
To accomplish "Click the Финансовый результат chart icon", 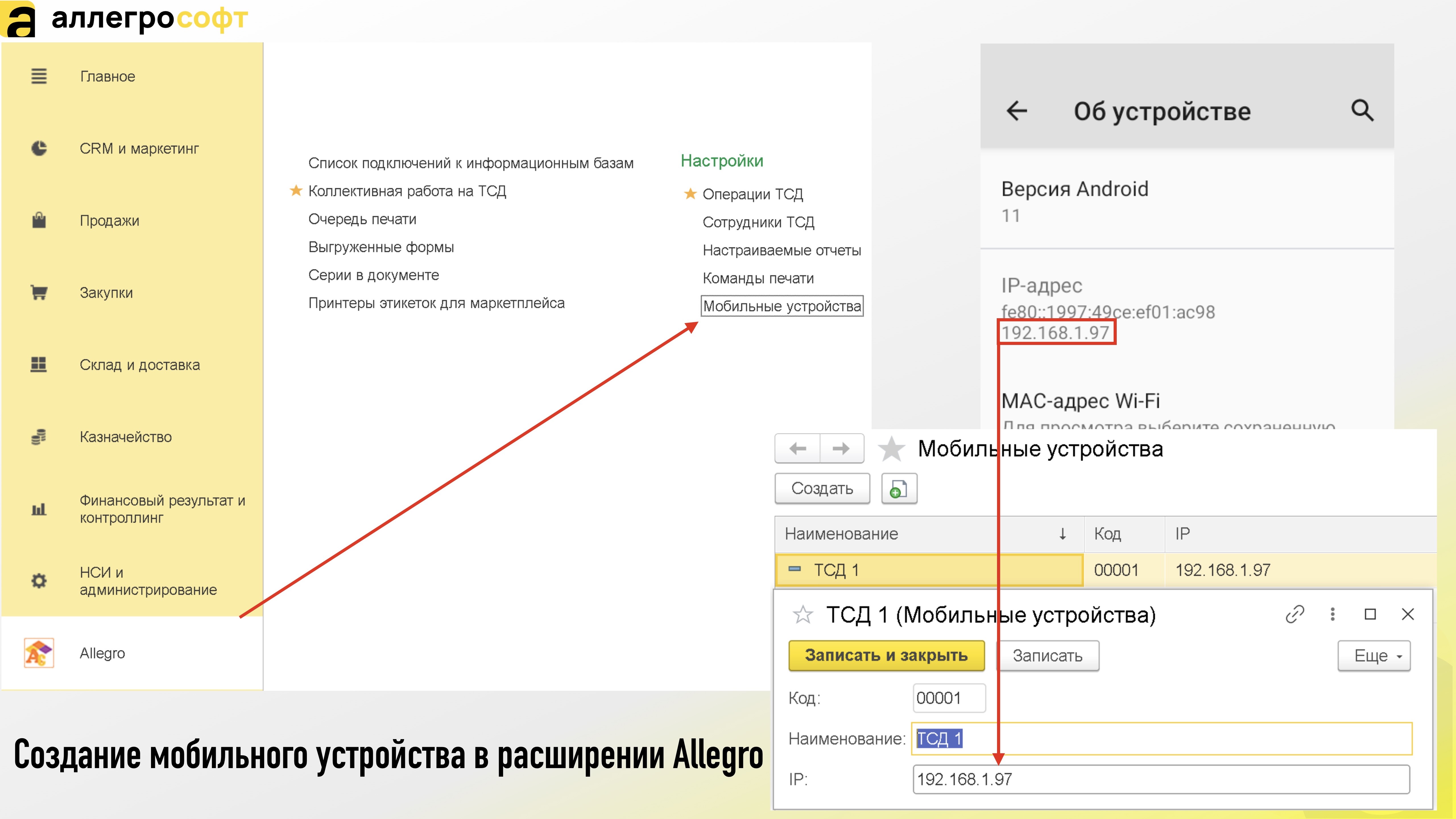I will coord(38,509).
